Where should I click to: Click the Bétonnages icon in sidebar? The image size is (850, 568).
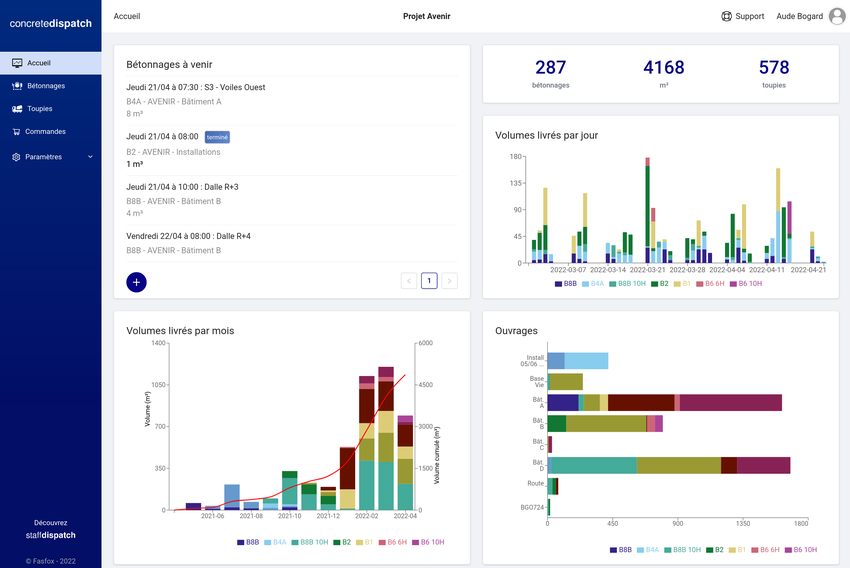pyautogui.click(x=17, y=86)
